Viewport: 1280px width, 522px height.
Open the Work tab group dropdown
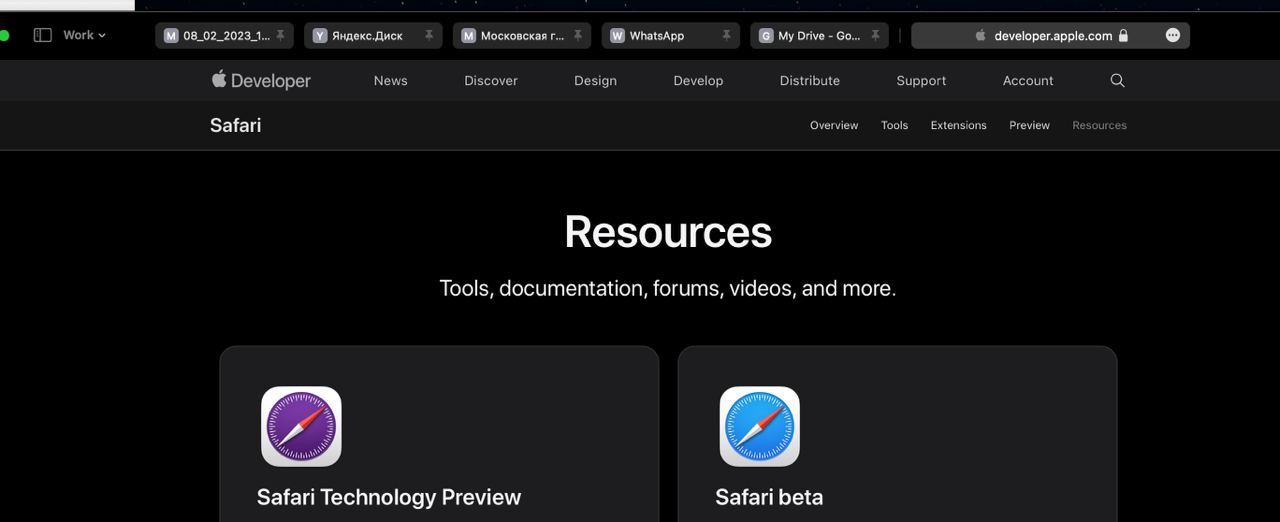84,35
